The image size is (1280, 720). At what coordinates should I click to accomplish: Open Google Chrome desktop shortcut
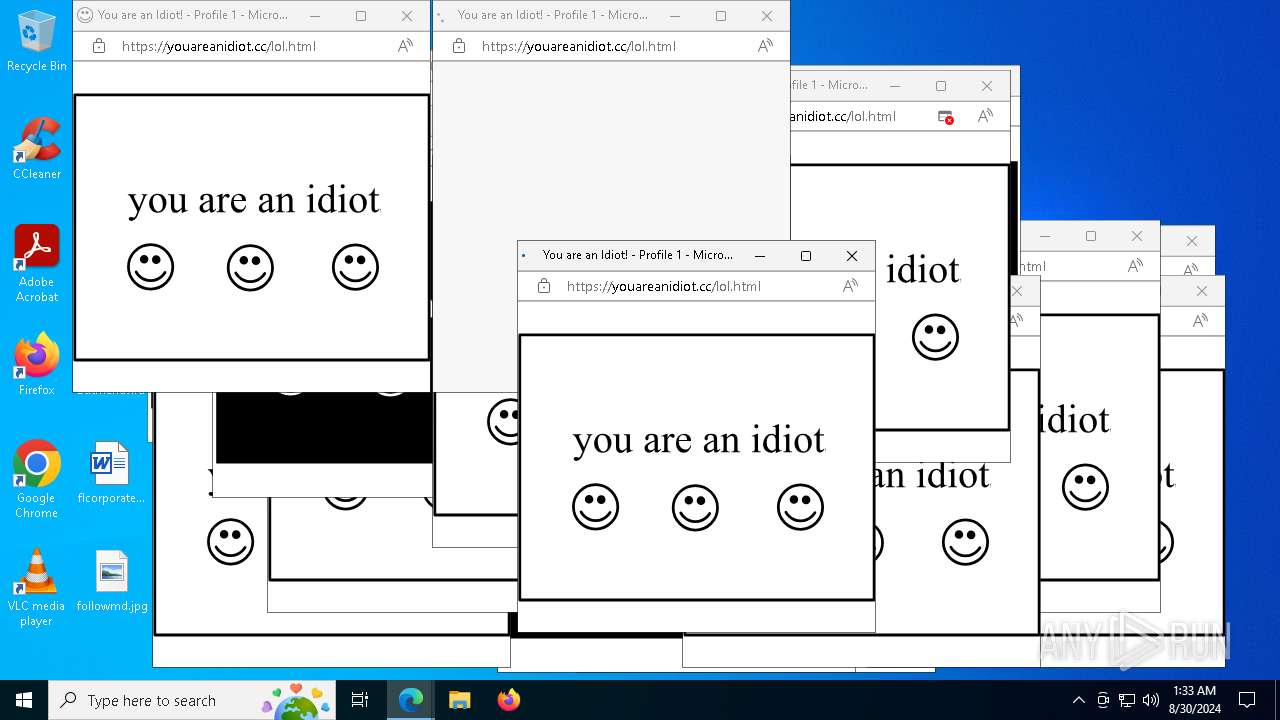click(37, 480)
